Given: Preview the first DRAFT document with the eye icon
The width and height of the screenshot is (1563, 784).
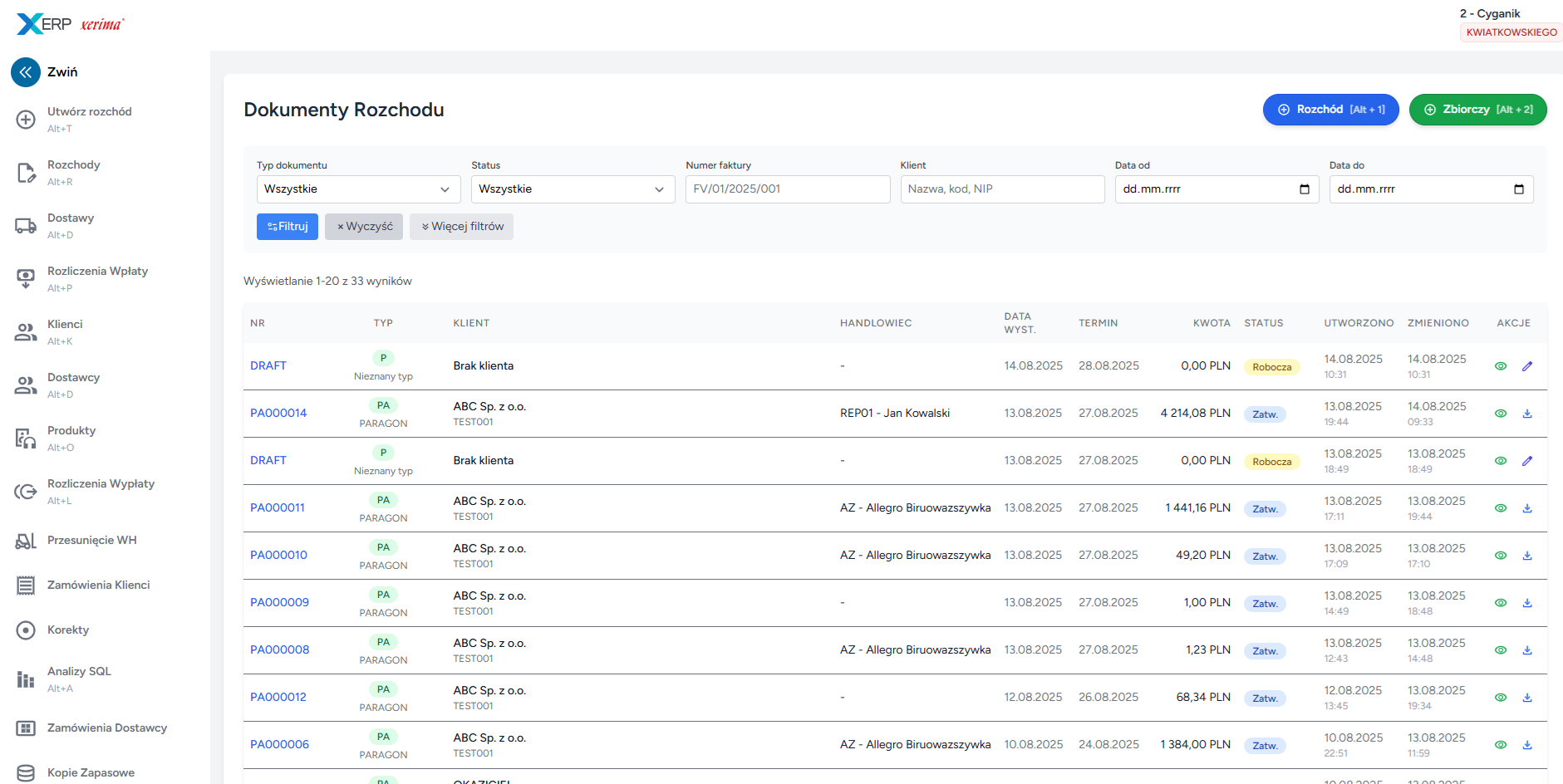Looking at the screenshot, I should [1501, 365].
